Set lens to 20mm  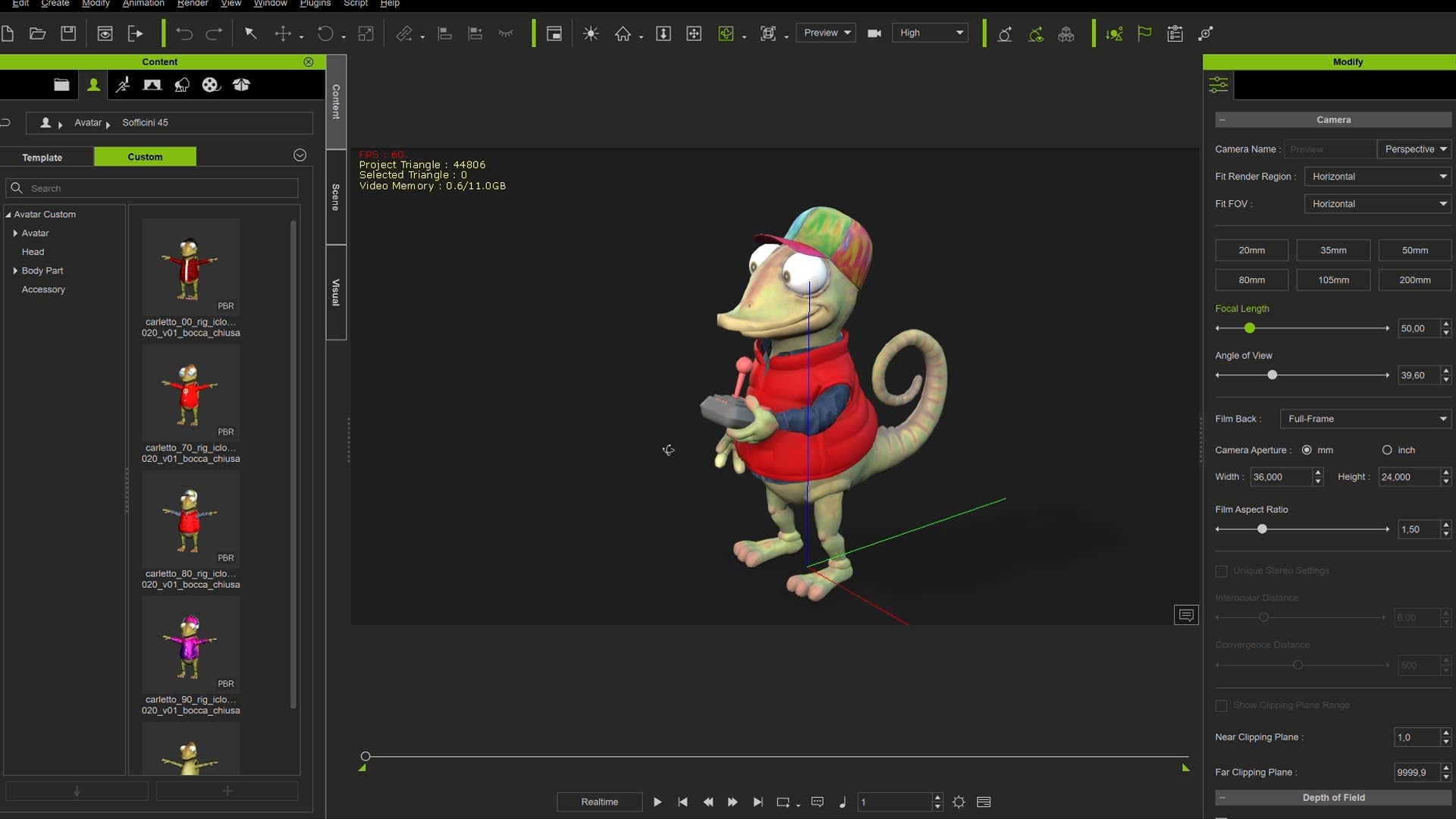1251,250
